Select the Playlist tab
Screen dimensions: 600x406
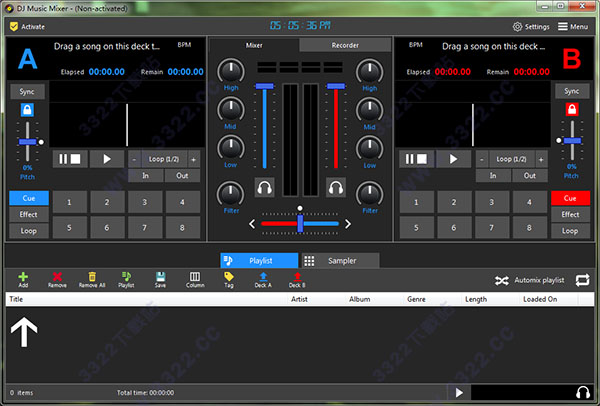(259, 261)
